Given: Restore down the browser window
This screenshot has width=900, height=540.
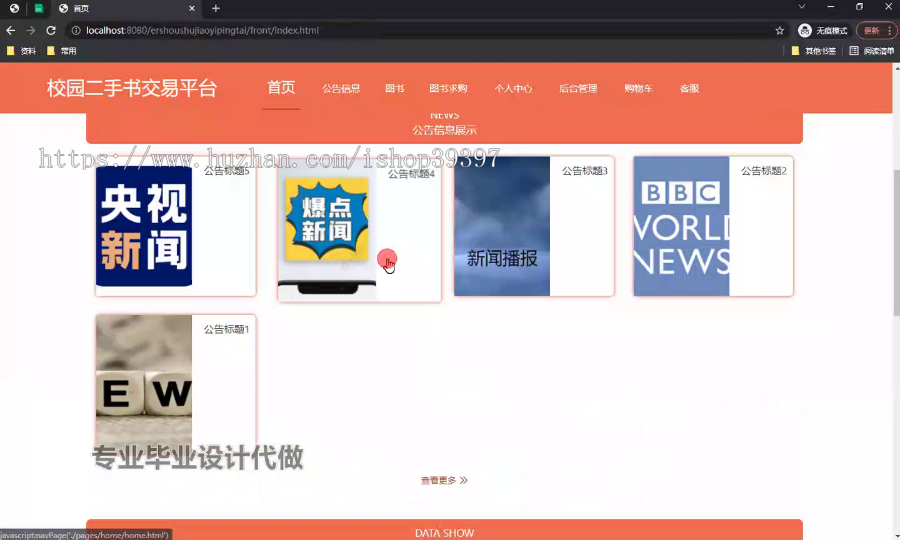Looking at the screenshot, I should [x=859, y=6].
